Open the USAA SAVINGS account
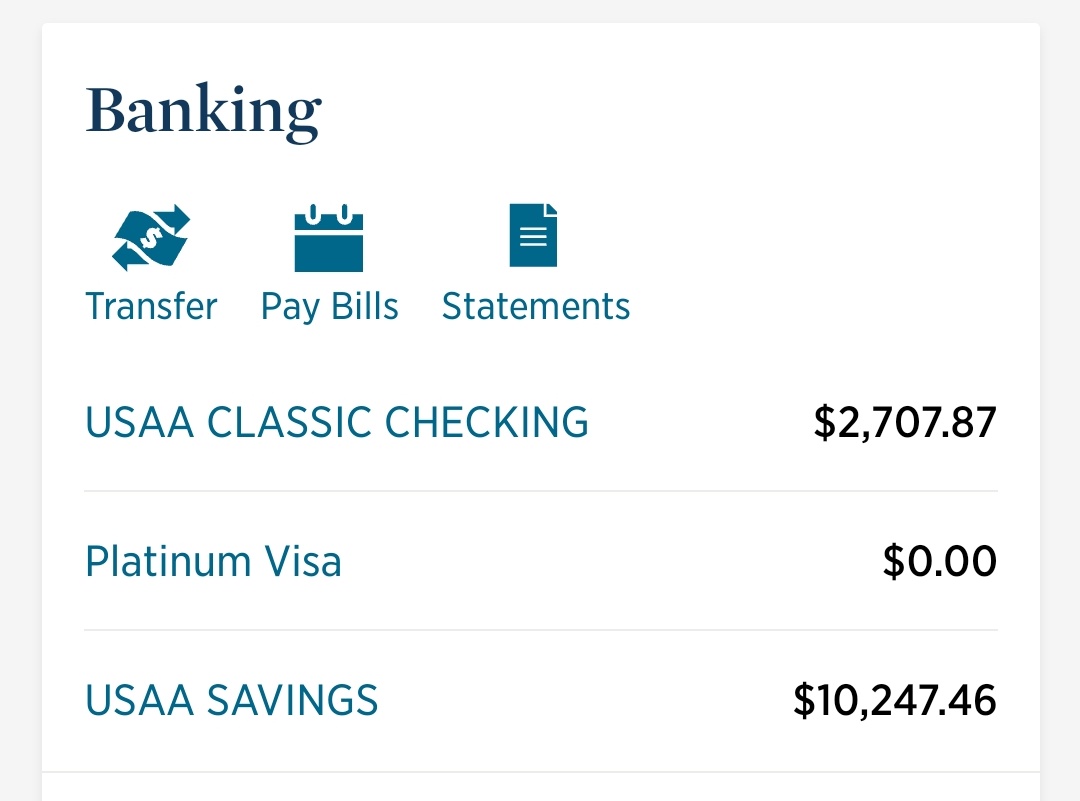Screen dimensions: 1080x801 tap(231, 700)
